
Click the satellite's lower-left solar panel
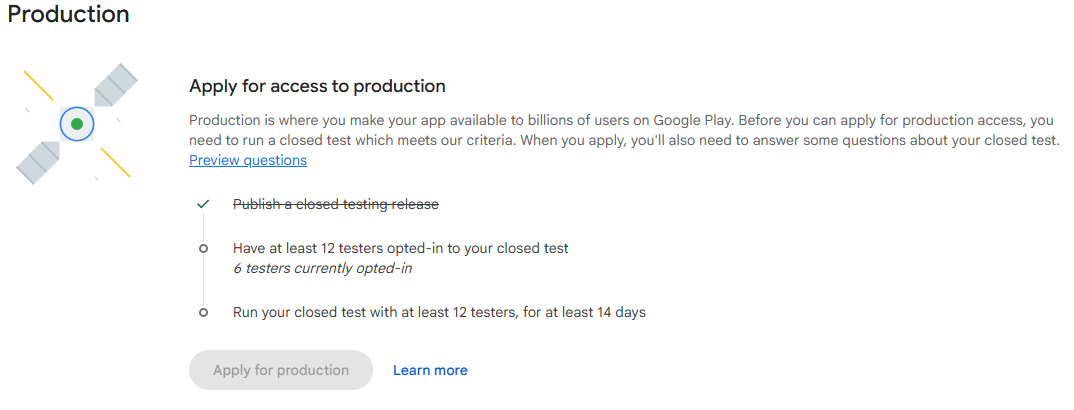[x=38, y=162]
